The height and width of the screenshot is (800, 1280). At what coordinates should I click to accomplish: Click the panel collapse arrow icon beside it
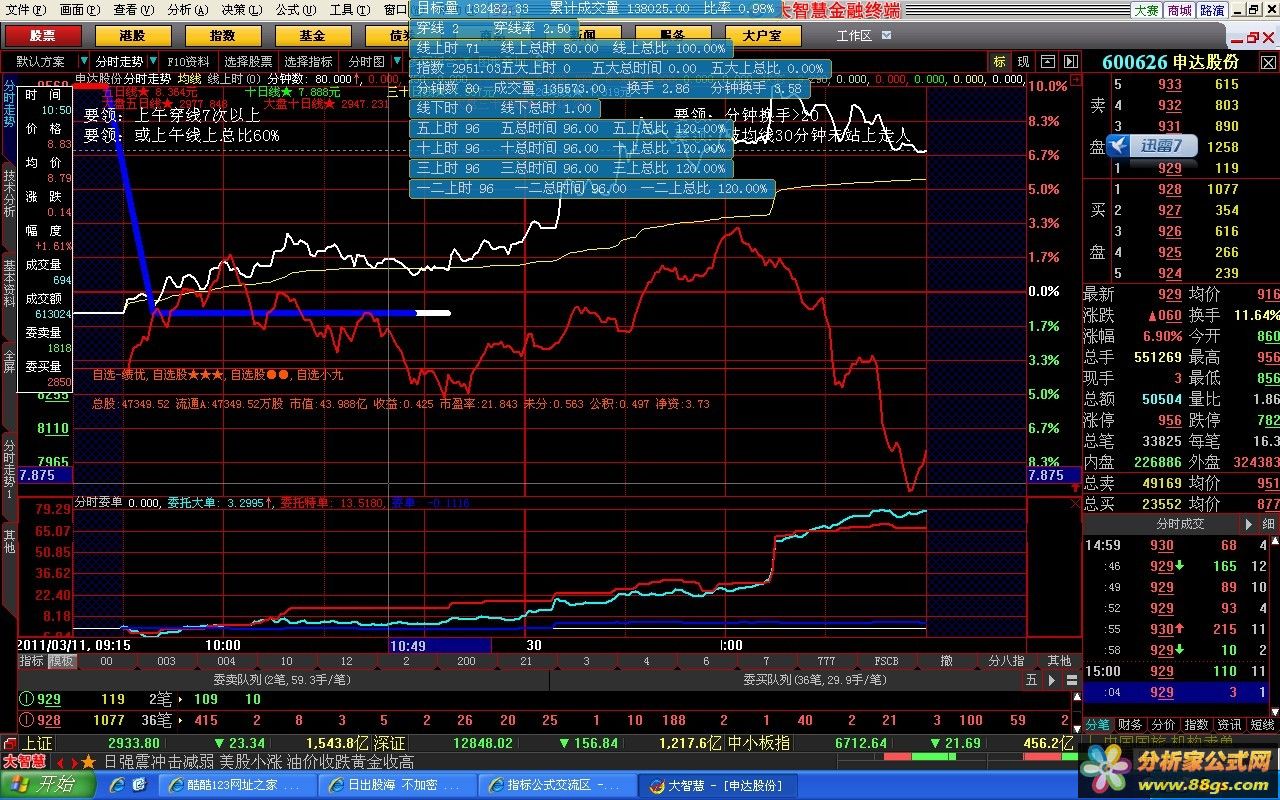click(1070, 62)
